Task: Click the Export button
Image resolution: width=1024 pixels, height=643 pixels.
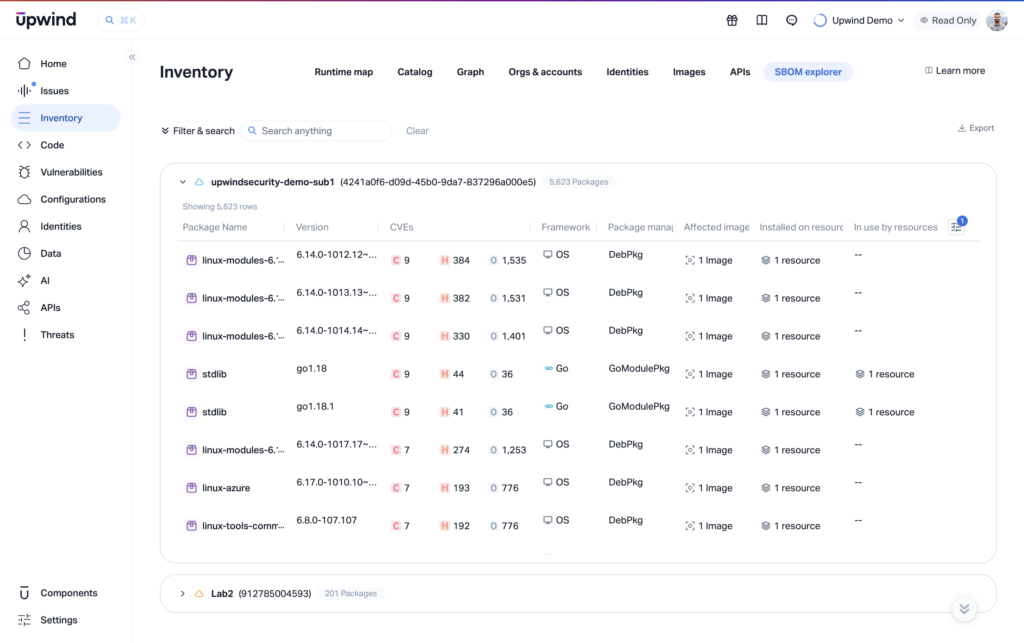Action: (976, 128)
